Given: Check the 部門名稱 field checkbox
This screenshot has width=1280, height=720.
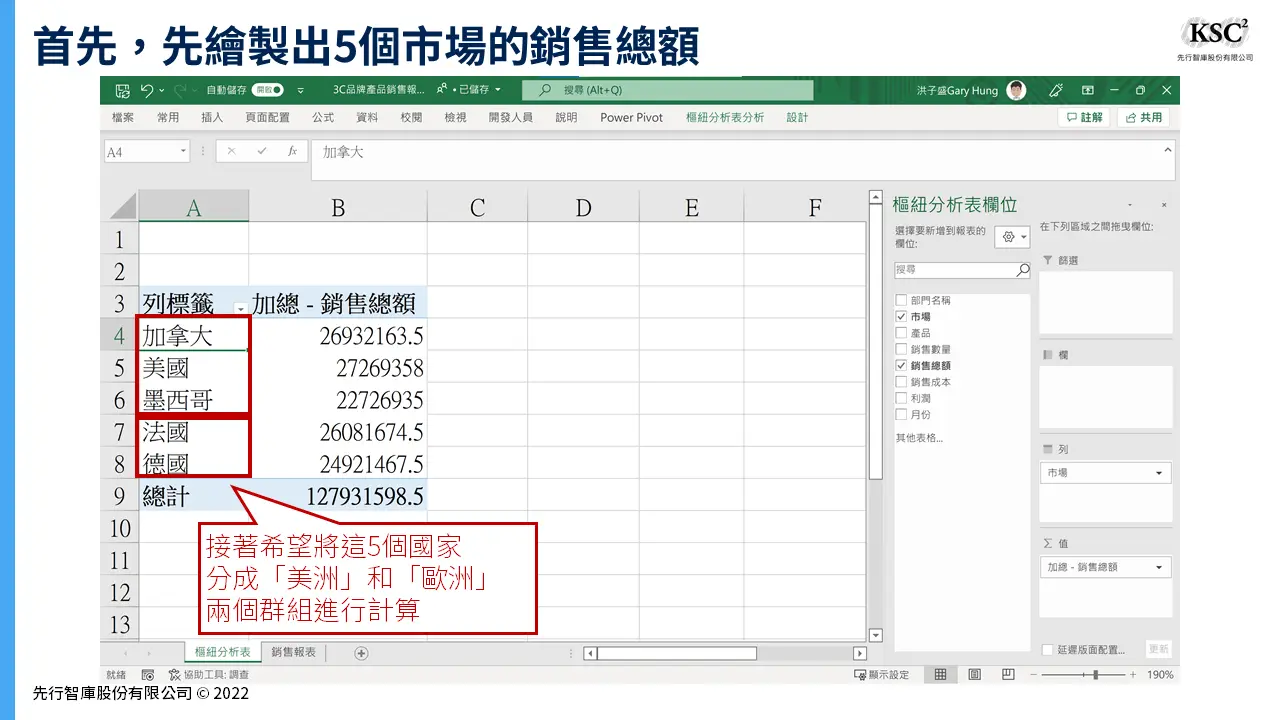Looking at the screenshot, I should (901, 300).
